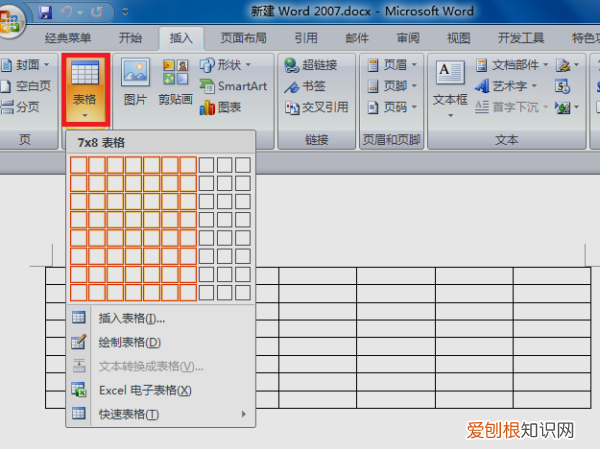Insert a chart with 图表
600x449 pixels.
click(x=220, y=107)
